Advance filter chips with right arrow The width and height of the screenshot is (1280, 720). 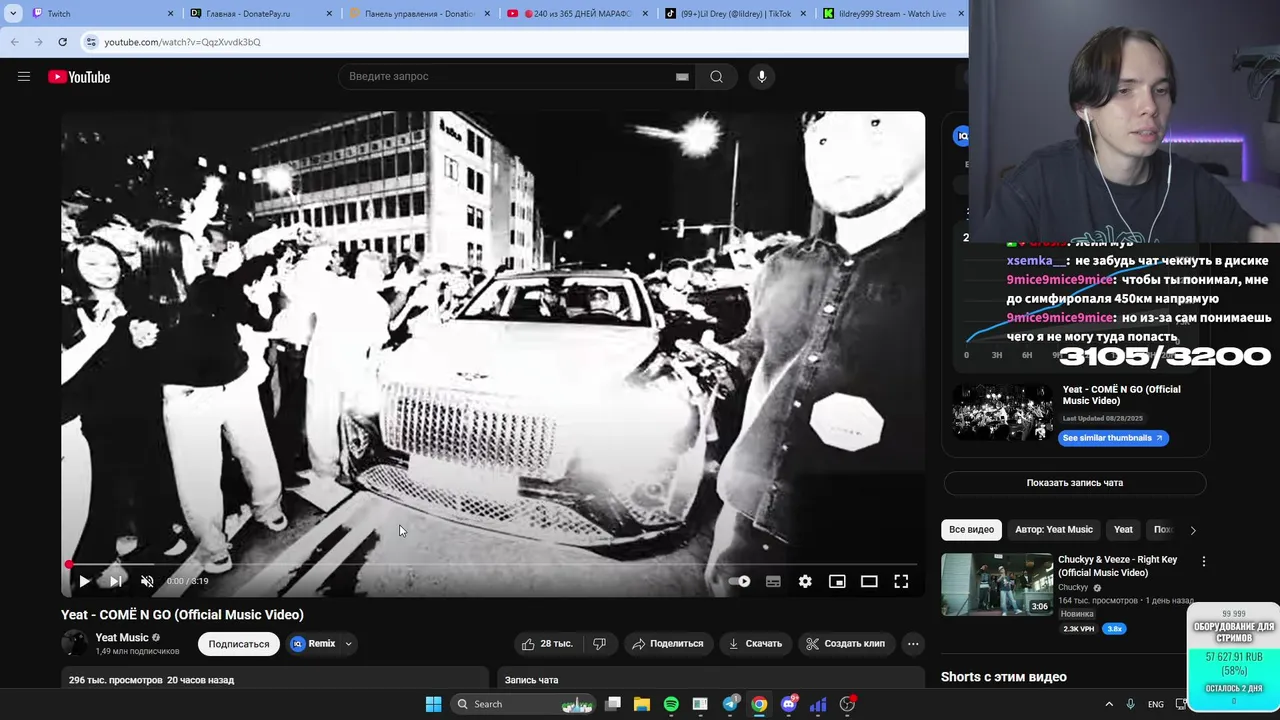[x=1192, y=530]
